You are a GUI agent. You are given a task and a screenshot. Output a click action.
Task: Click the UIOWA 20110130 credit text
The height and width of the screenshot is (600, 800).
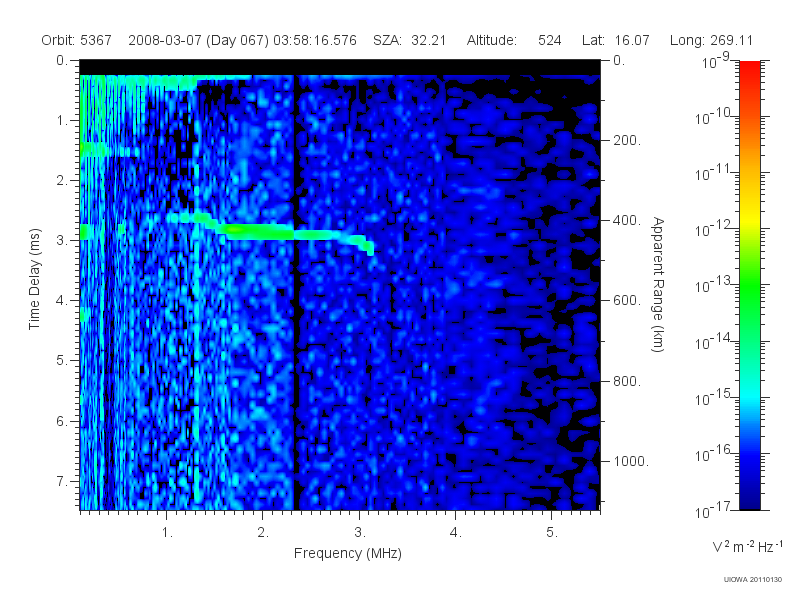pyautogui.click(x=753, y=580)
